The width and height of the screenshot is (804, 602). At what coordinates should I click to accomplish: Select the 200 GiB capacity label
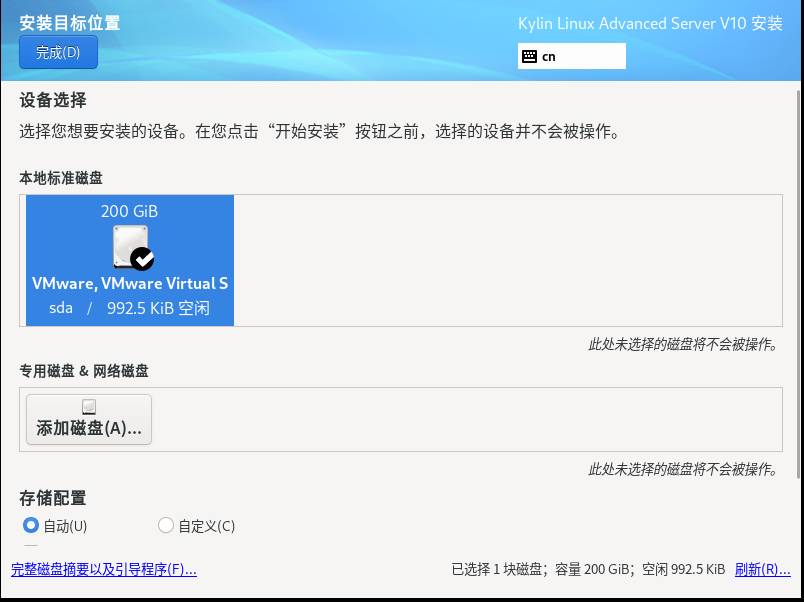point(129,211)
